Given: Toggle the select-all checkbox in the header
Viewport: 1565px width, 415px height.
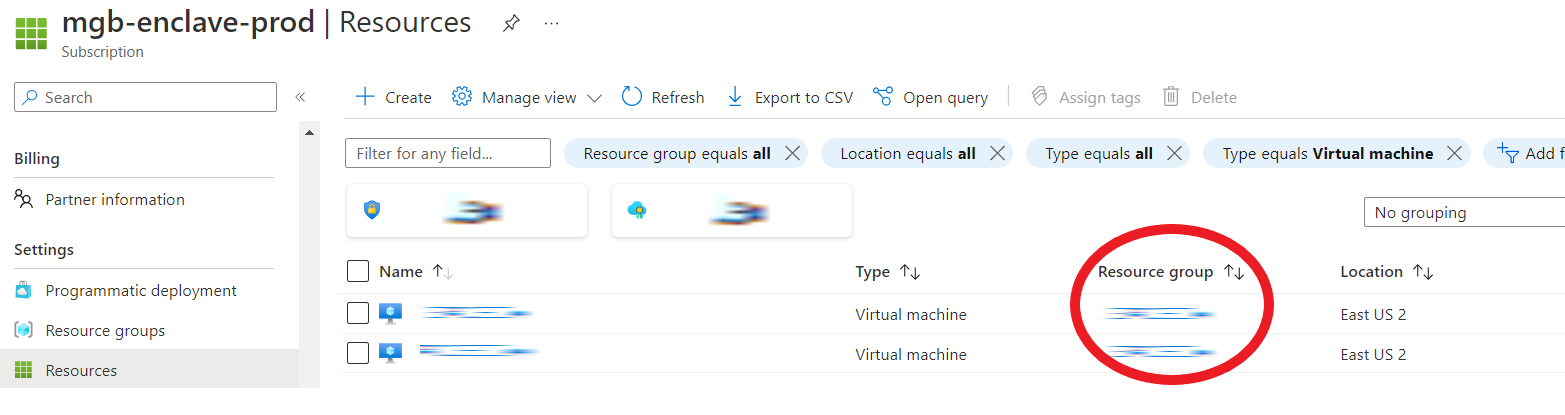Looking at the screenshot, I should tap(358, 271).
